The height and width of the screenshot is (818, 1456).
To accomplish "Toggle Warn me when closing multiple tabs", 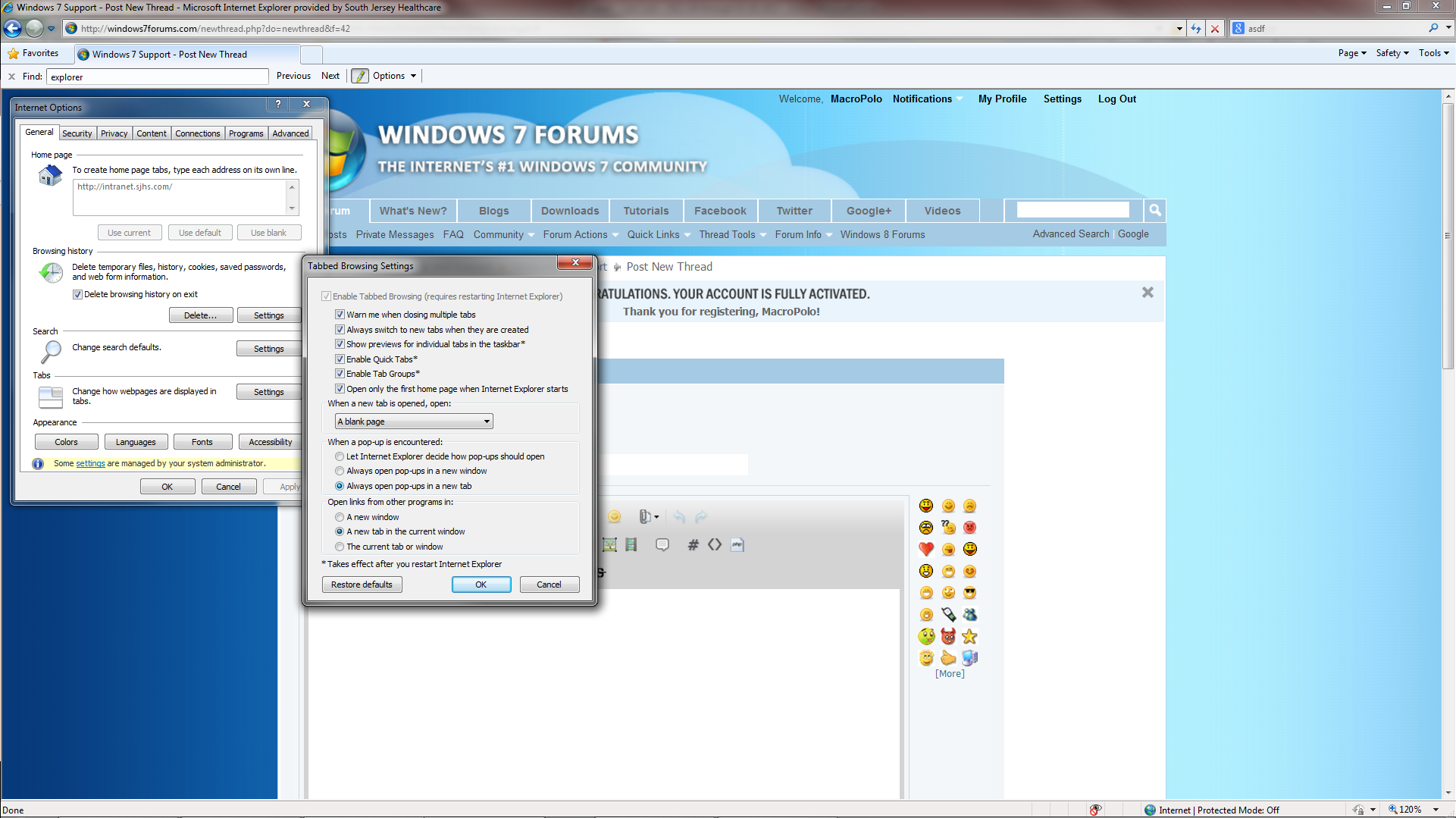I will pyautogui.click(x=340, y=315).
